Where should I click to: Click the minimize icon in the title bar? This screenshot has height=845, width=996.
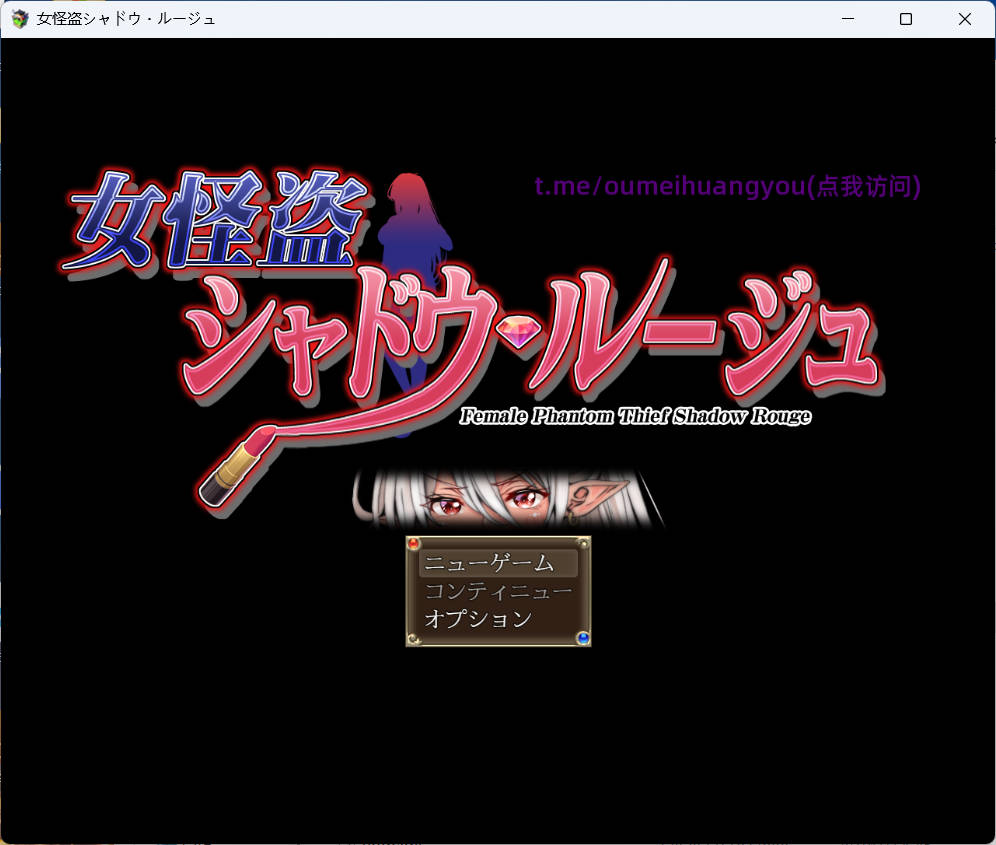(x=847, y=18)
